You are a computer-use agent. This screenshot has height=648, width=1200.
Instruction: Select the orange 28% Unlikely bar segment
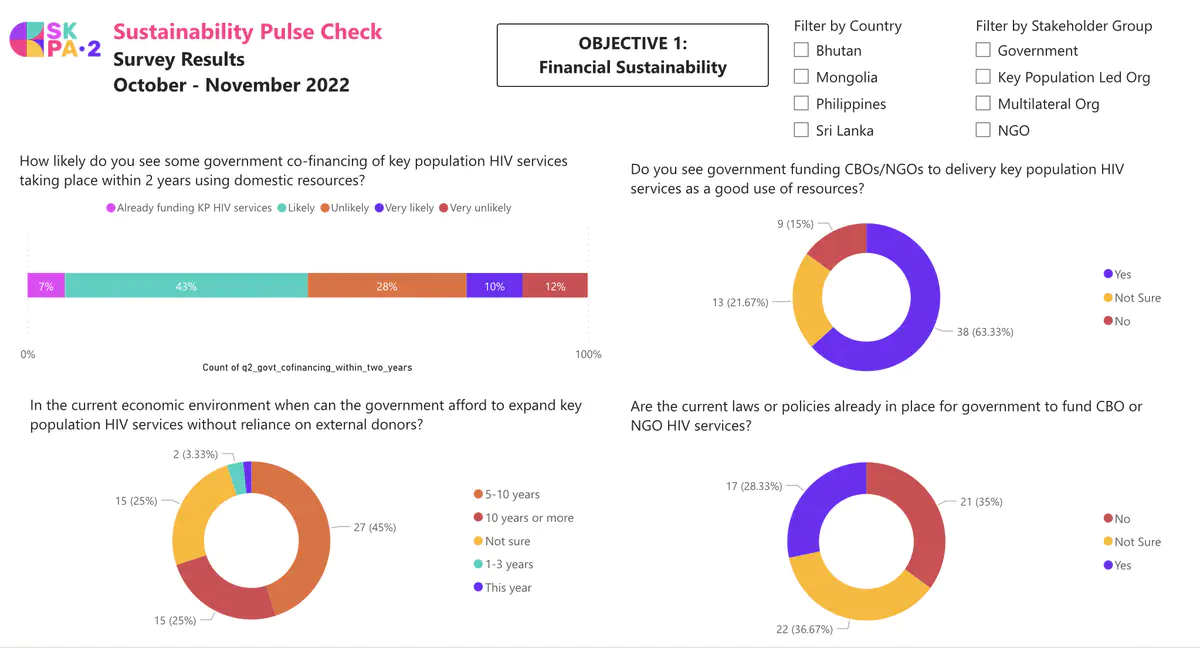pyautogui.click(x=387, y=286)
